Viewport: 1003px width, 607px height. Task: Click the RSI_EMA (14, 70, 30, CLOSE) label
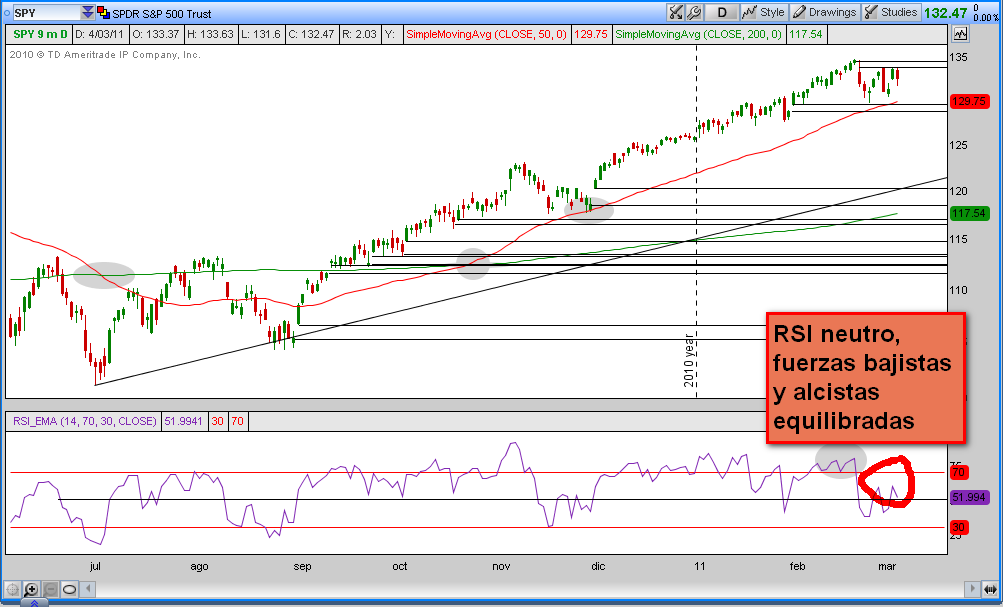pos(84,421)
